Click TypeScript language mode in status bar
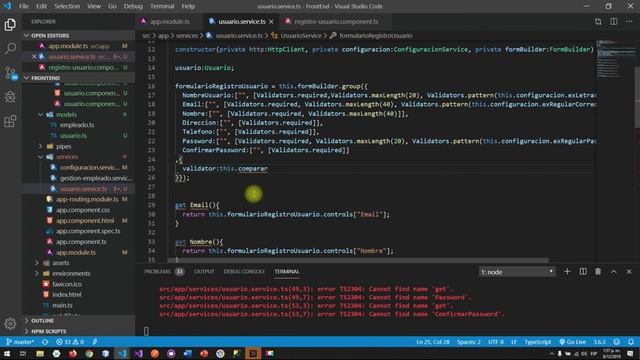This screenshot has width=640, height=360. [537, 342]
